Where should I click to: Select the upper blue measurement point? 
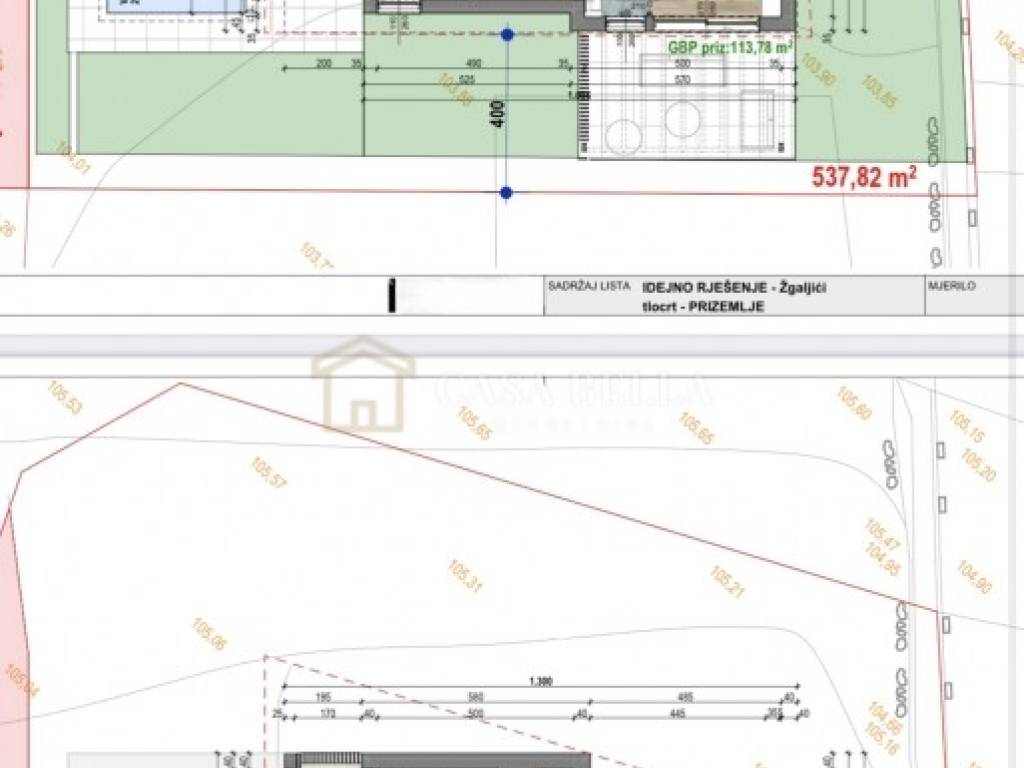pos(507,35)
